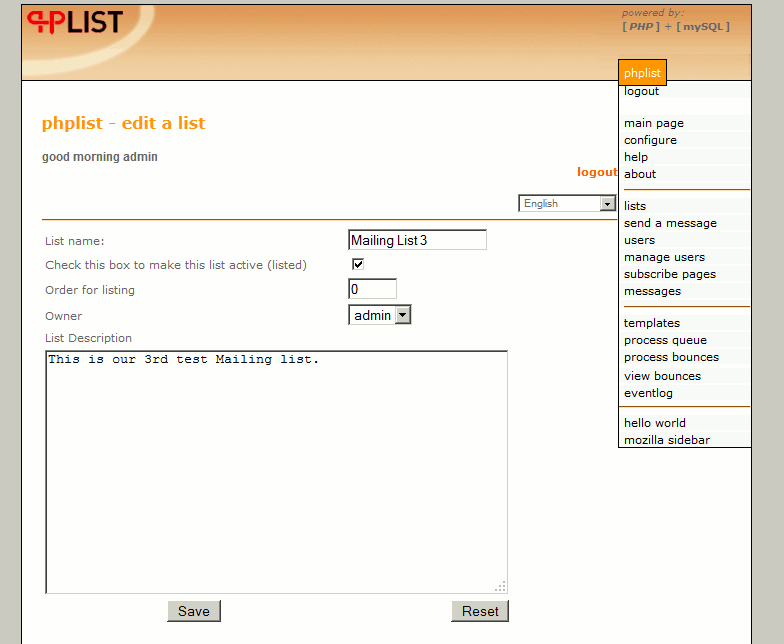Open view bounces
This screenshot has height=644, width=784.
pyautogui.click(x=662, y=376)
